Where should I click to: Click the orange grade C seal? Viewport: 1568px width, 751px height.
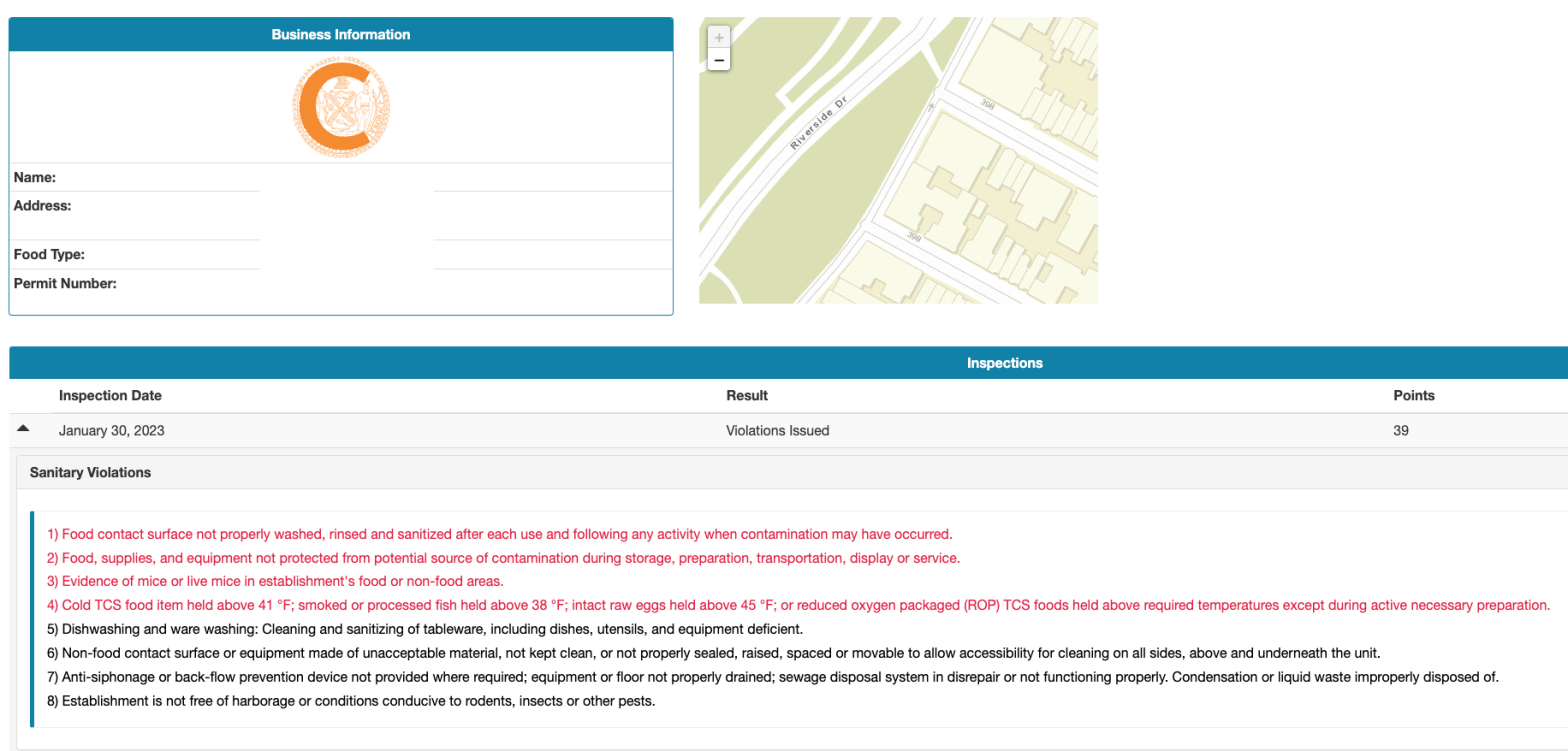pyautogui.click(x=341, y=106)
